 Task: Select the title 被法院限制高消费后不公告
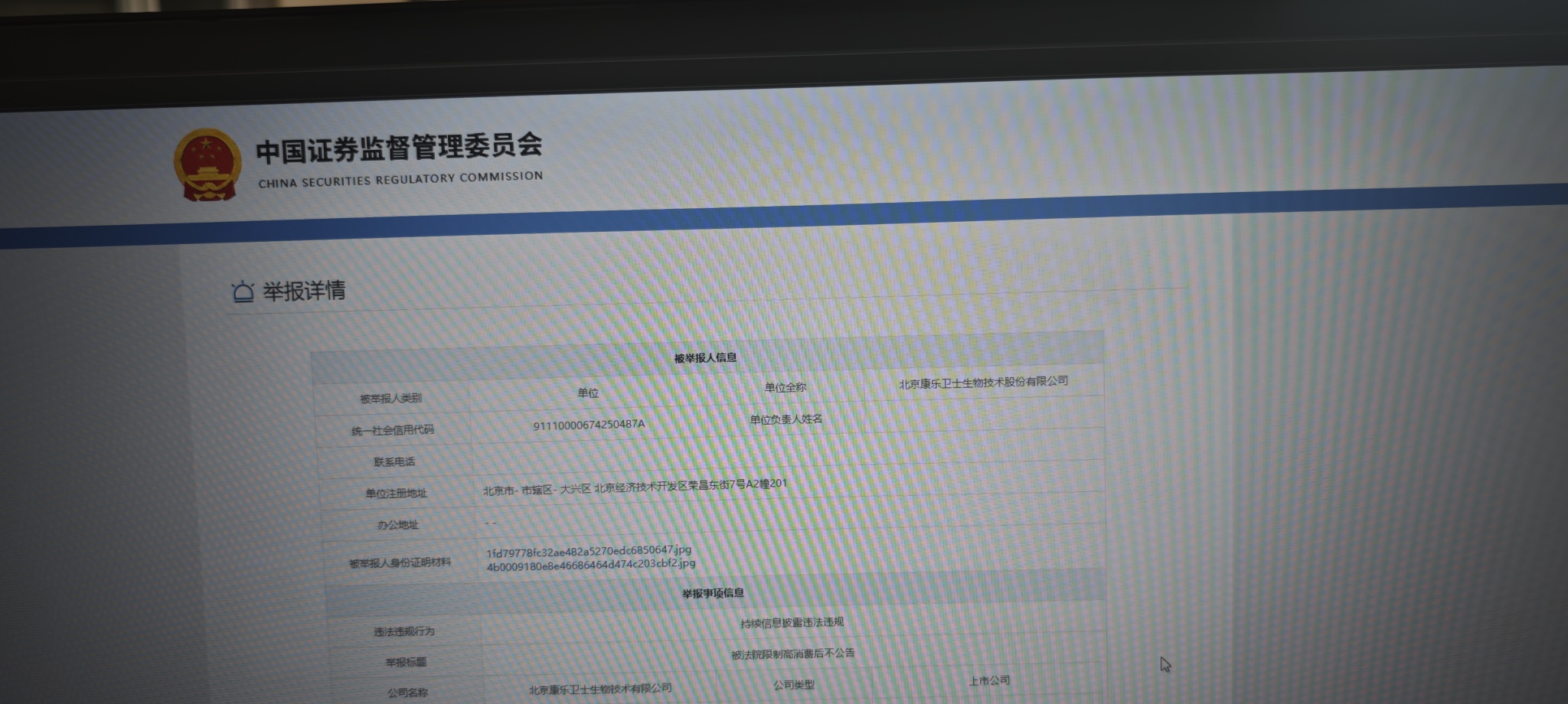792,654
